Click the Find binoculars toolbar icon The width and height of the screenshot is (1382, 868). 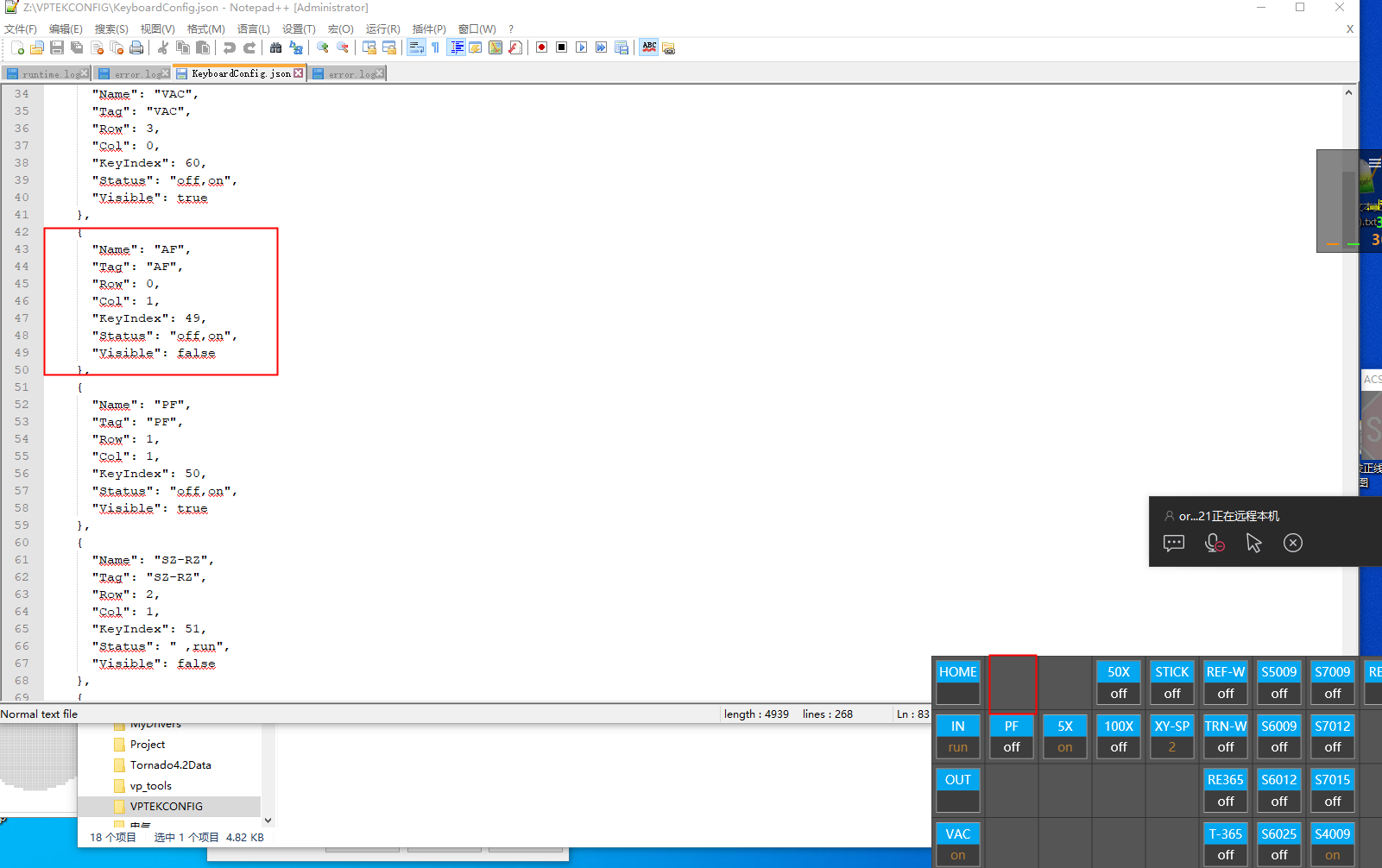pos(275,47)
